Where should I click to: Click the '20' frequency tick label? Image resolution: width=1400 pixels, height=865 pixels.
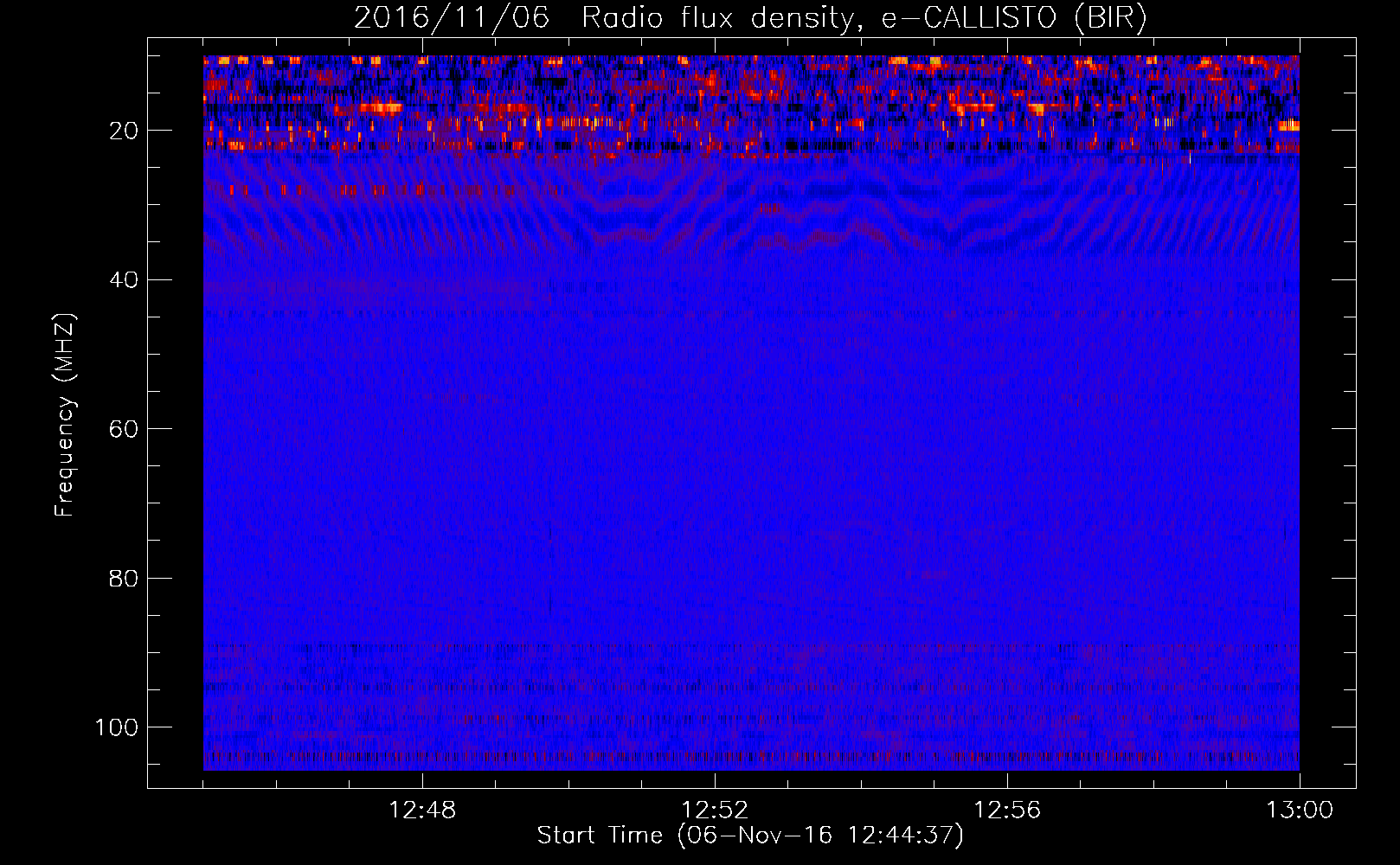pyautogui.click(x=123, y=131)
